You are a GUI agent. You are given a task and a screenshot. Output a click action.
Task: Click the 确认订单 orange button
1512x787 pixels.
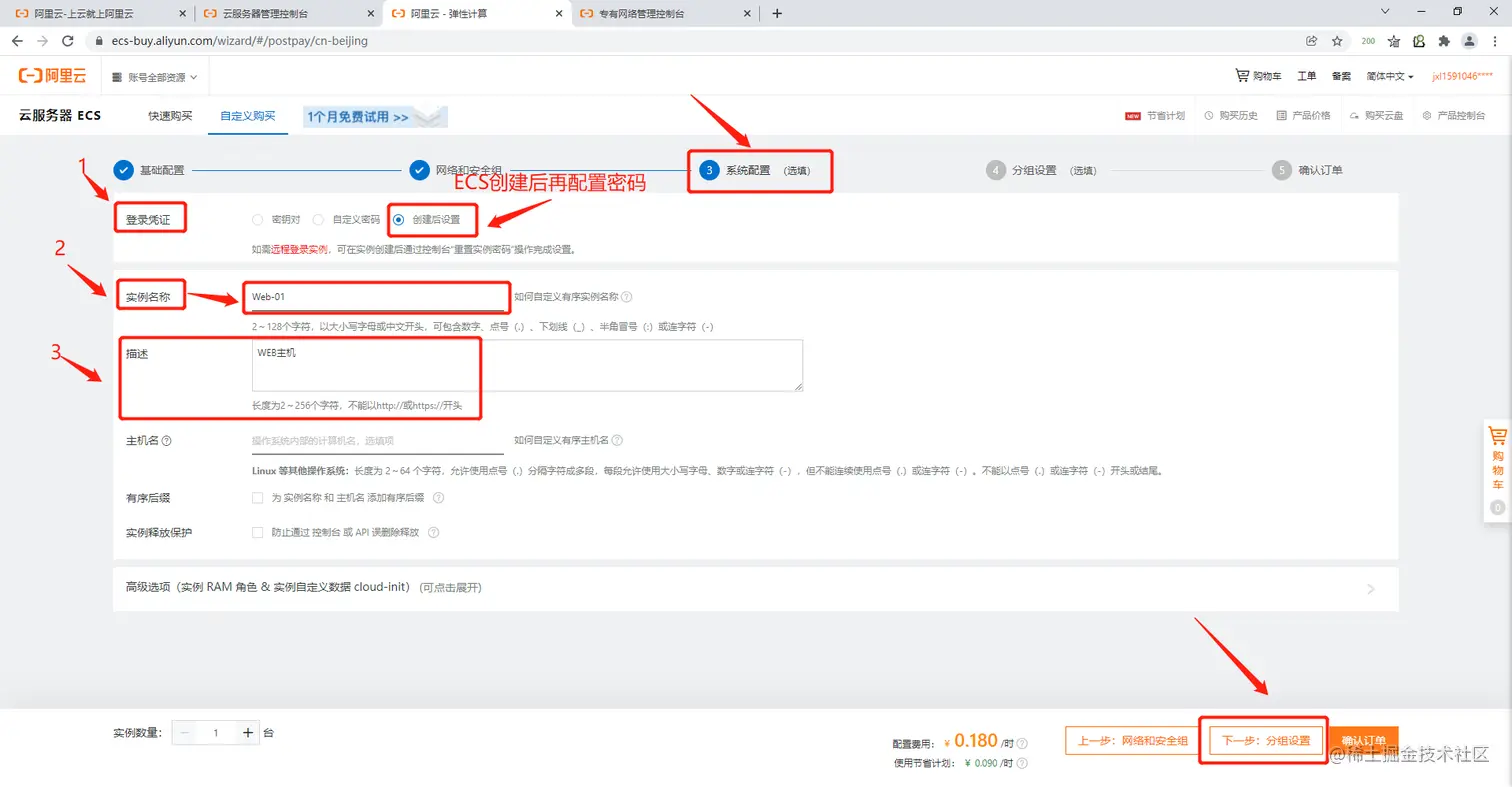click(x=1364, y=741)
